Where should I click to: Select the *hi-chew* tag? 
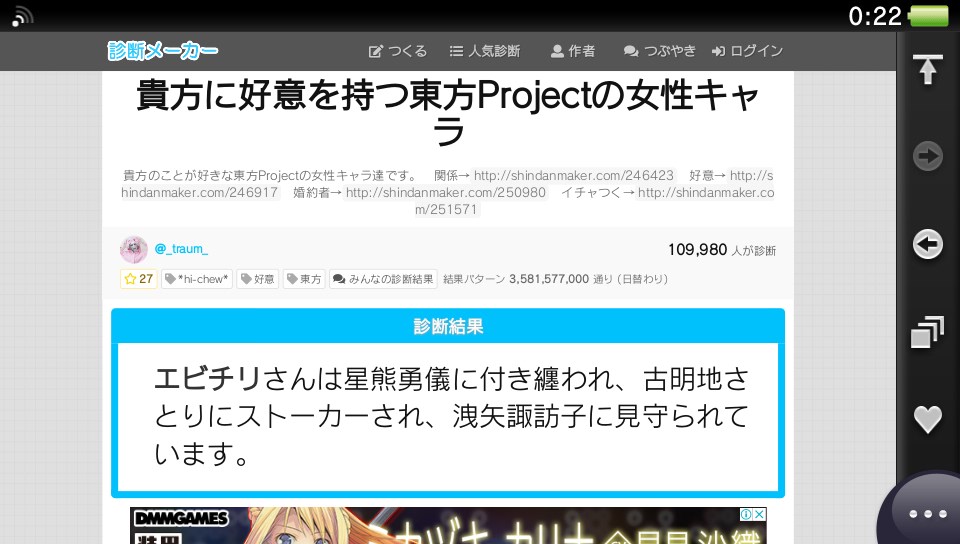point(197,279)
